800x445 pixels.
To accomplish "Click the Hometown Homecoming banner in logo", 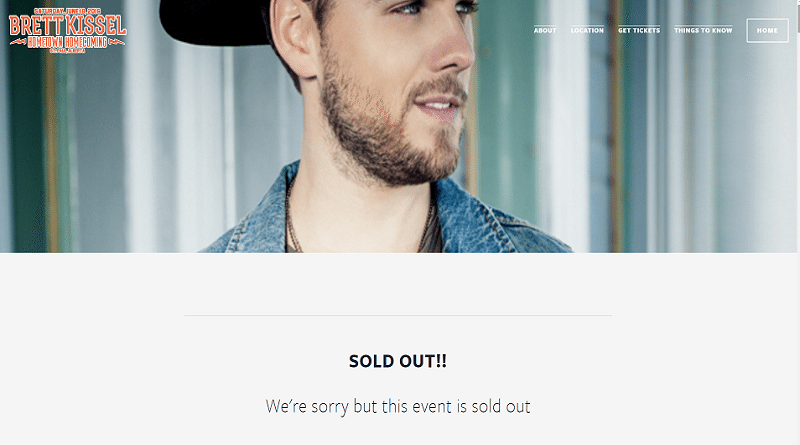I will coord(68,43).
